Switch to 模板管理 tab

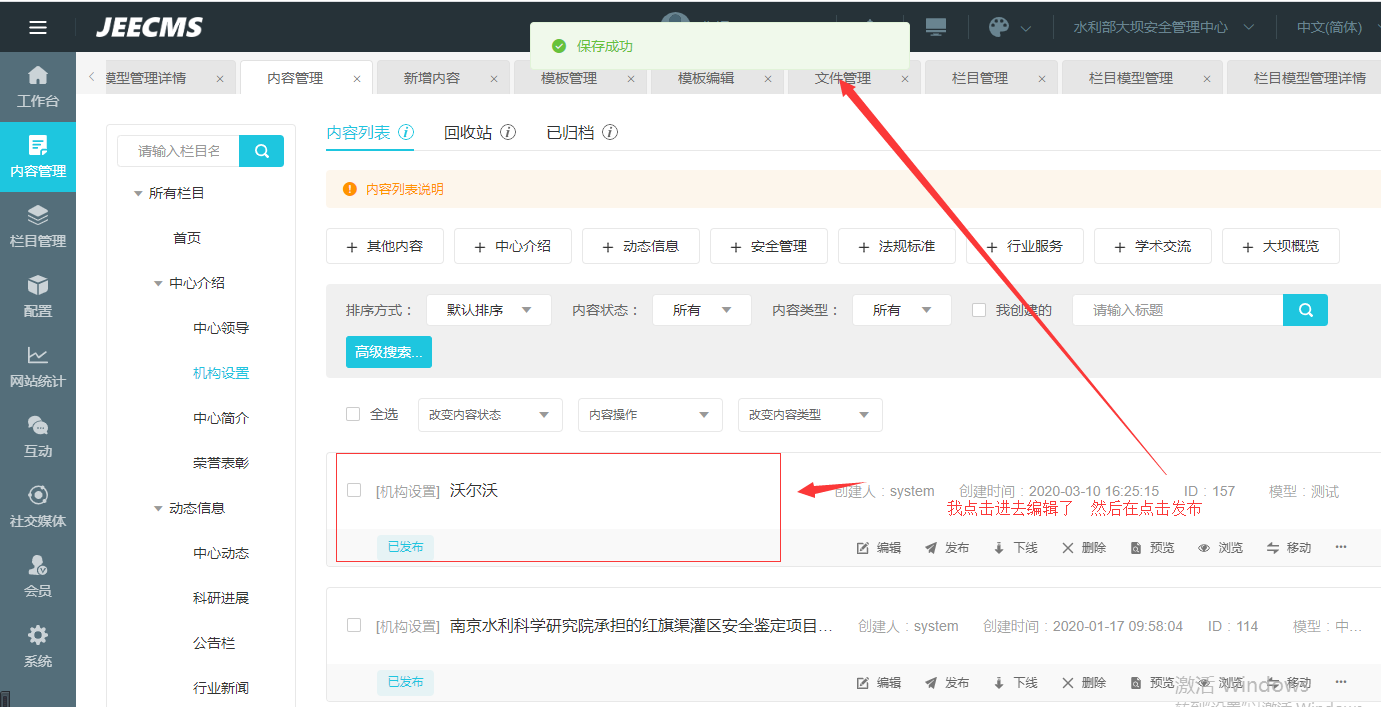click(x=569, y=78)
